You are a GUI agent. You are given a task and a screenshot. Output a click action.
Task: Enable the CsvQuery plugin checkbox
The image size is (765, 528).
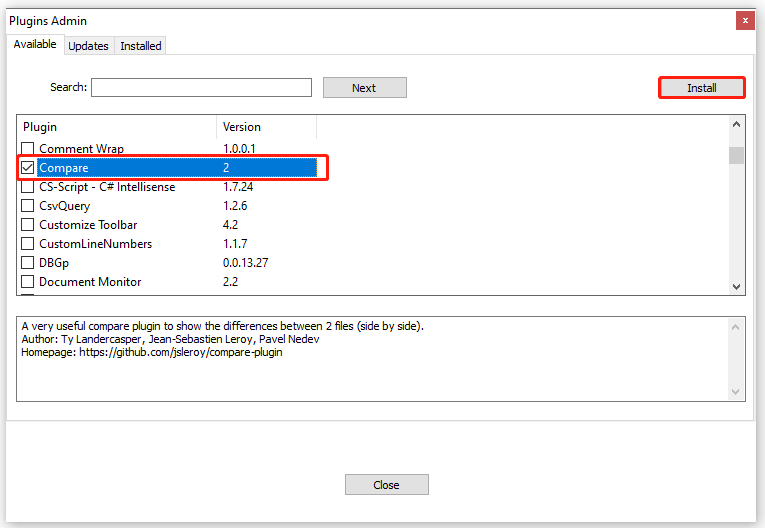(27, 205)
